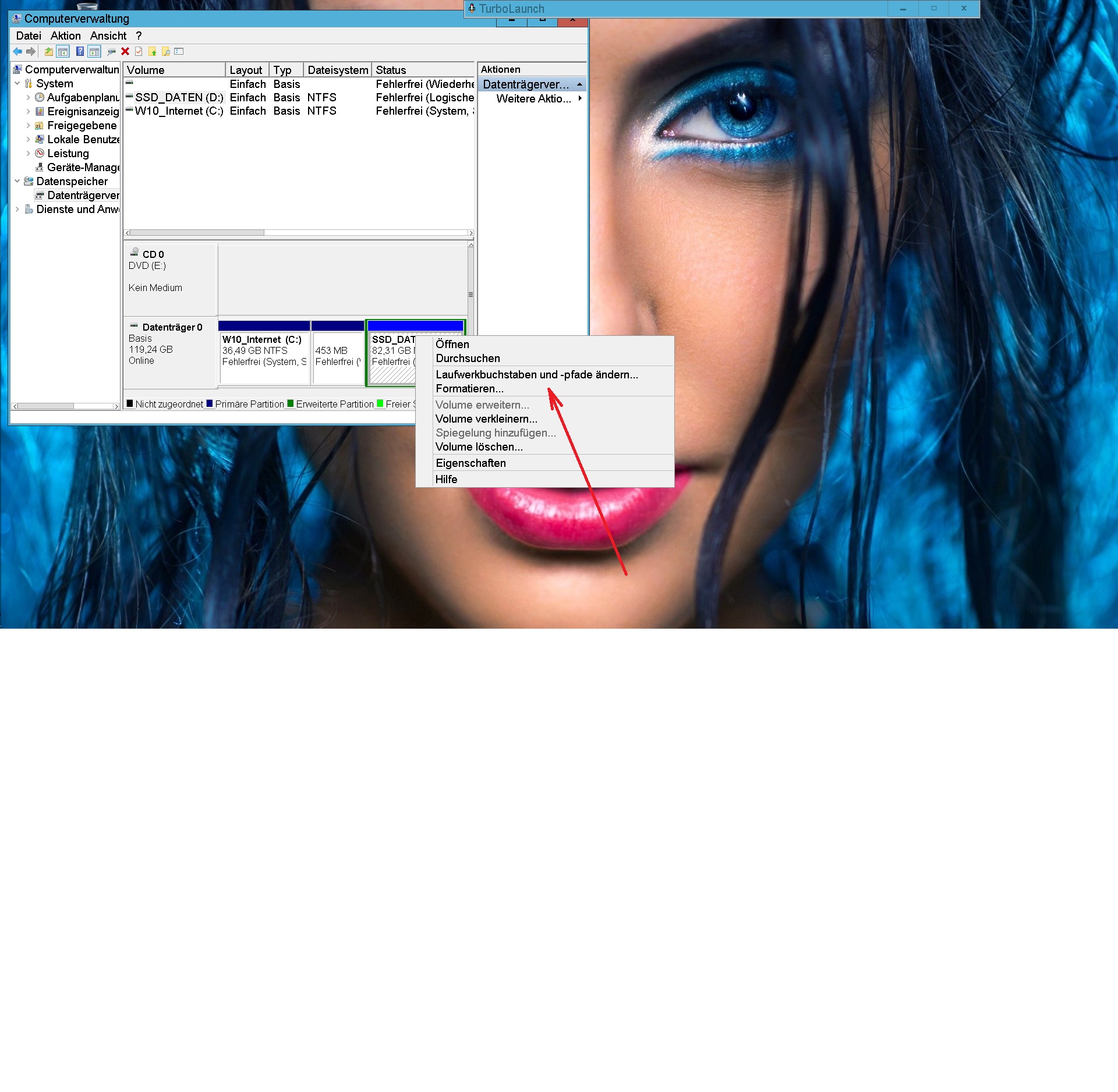Collapse the Datenträgerverwaltung actions section arrow
1118x1092 pixels.
coord(579,85)
